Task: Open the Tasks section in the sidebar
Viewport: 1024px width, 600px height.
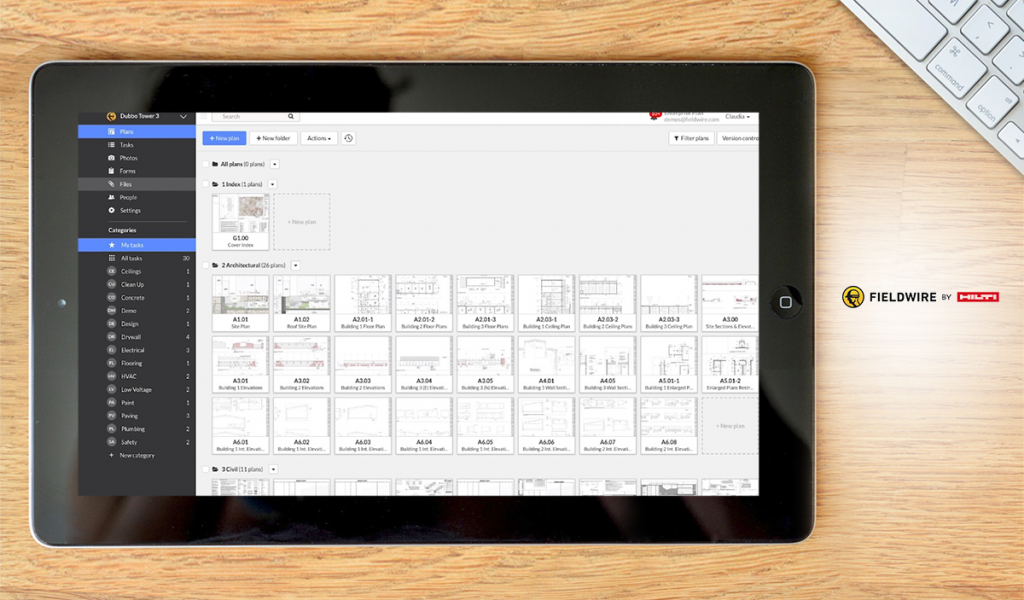Action: pyautogui.click(x=128, y=145)
